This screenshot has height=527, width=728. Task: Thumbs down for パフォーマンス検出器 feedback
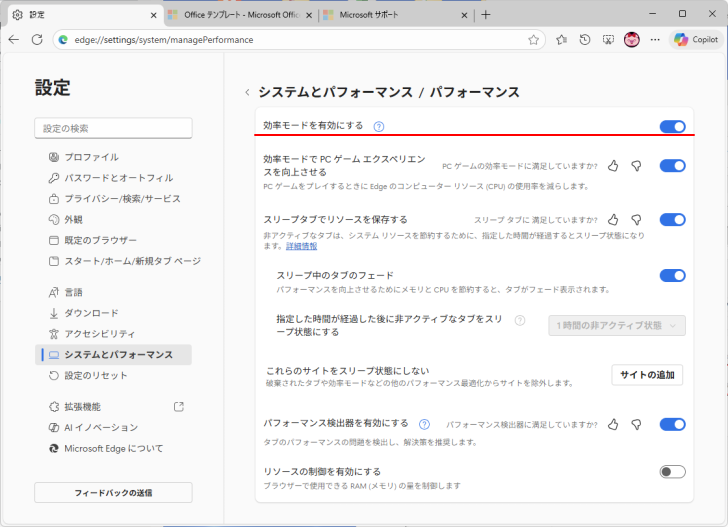click(637, 424)
